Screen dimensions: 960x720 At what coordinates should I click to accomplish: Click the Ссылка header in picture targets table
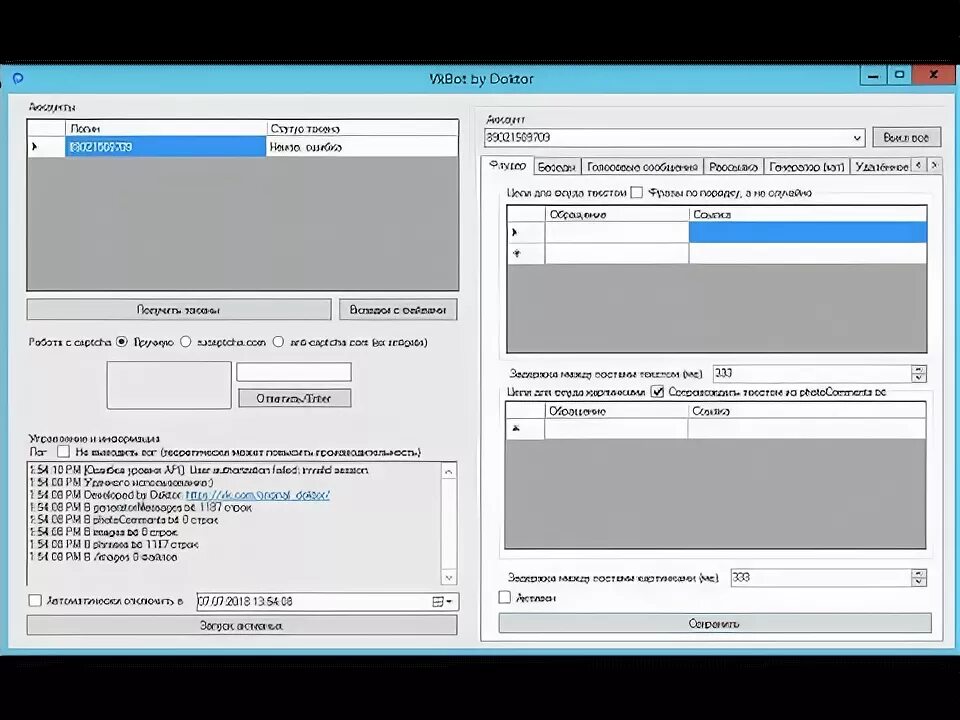pyautogui.click(x=806, y=411)
